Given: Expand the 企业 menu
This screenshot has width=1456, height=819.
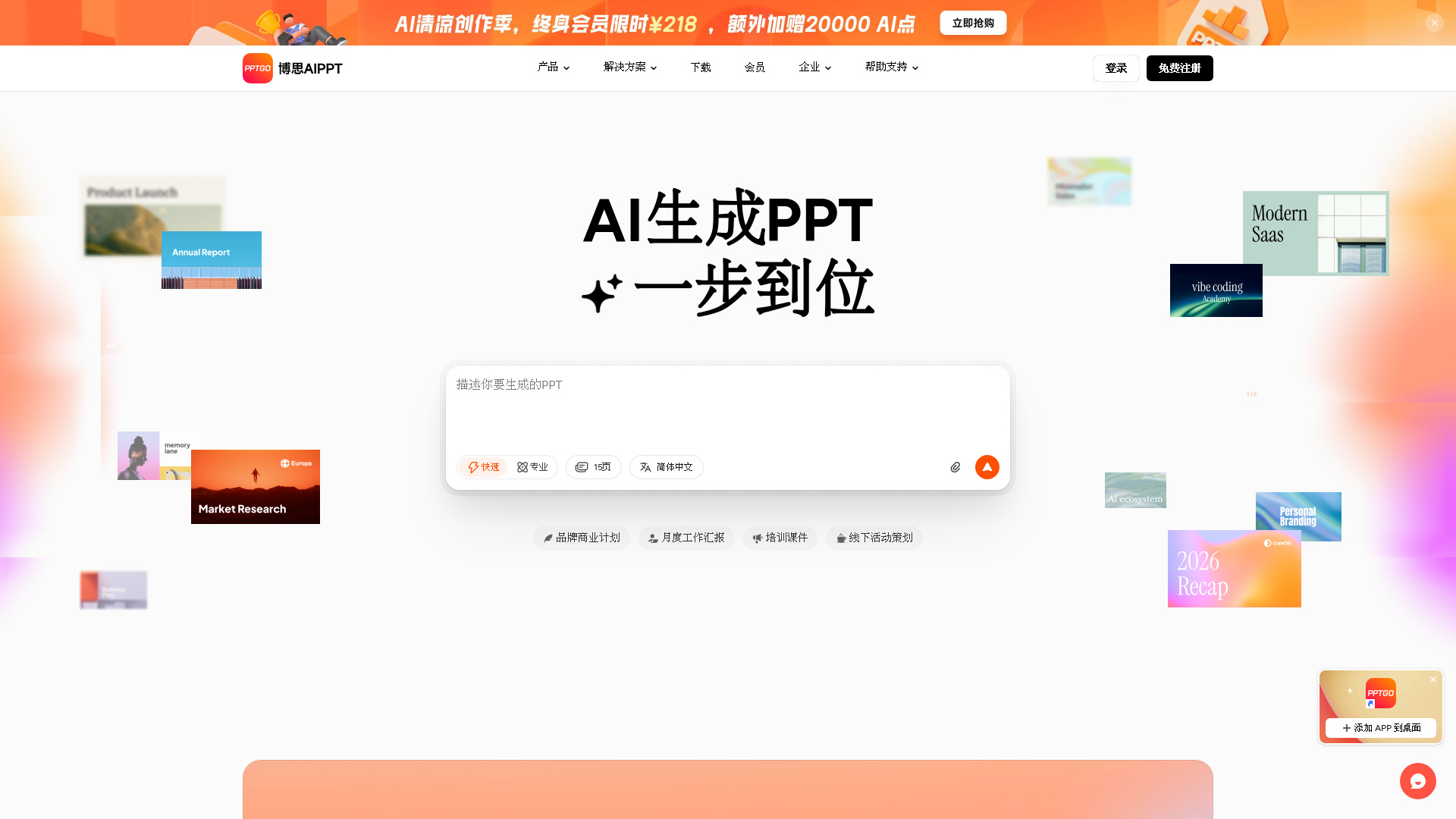Looking at the screenshot, I should coord(815,67).
